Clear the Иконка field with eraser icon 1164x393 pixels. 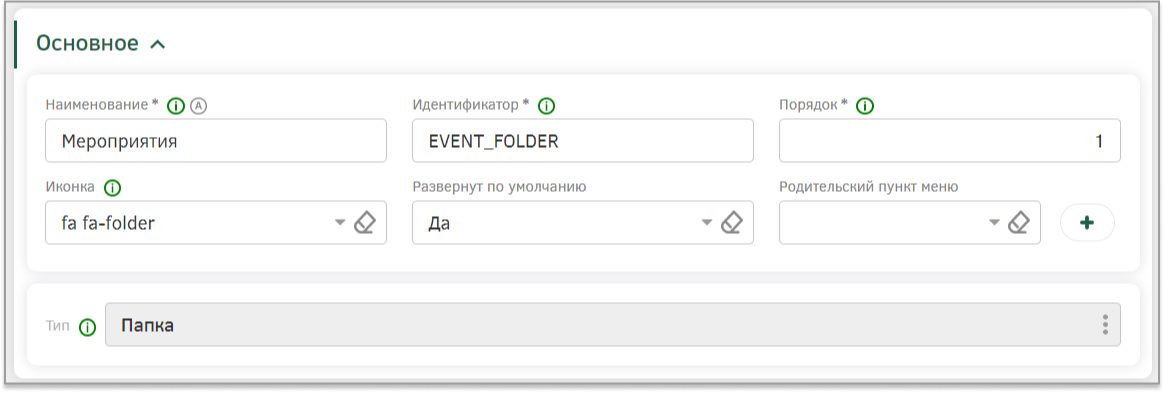(364, 222)
